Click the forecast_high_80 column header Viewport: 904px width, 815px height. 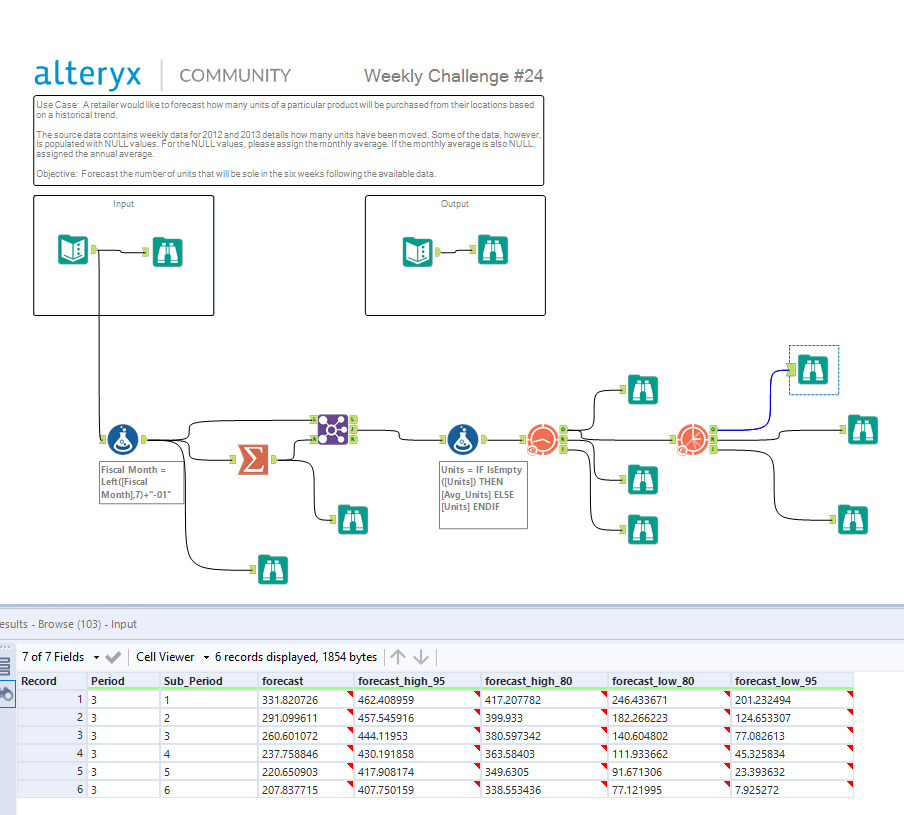pyautogui.click(x=544, y=681)
